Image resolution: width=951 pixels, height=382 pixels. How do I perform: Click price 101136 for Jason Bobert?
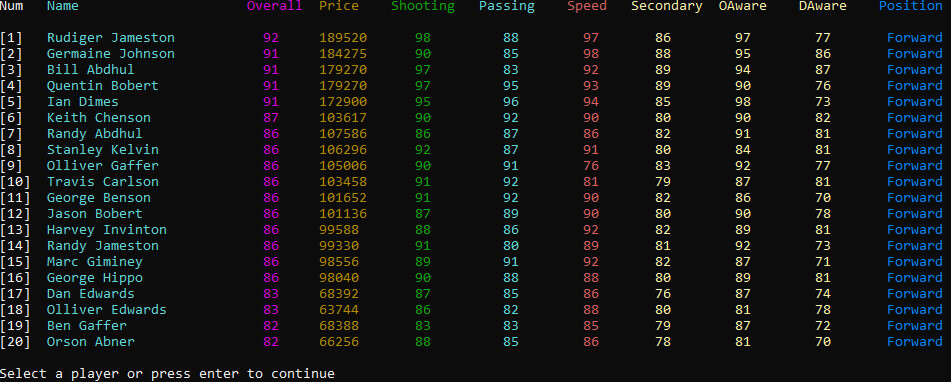(343, 213)
